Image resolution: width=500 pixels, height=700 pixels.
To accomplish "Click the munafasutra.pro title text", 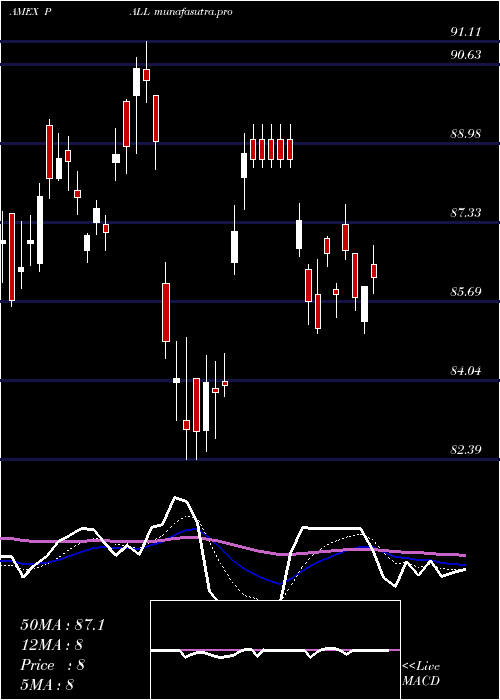I will (x=193, y=12).
